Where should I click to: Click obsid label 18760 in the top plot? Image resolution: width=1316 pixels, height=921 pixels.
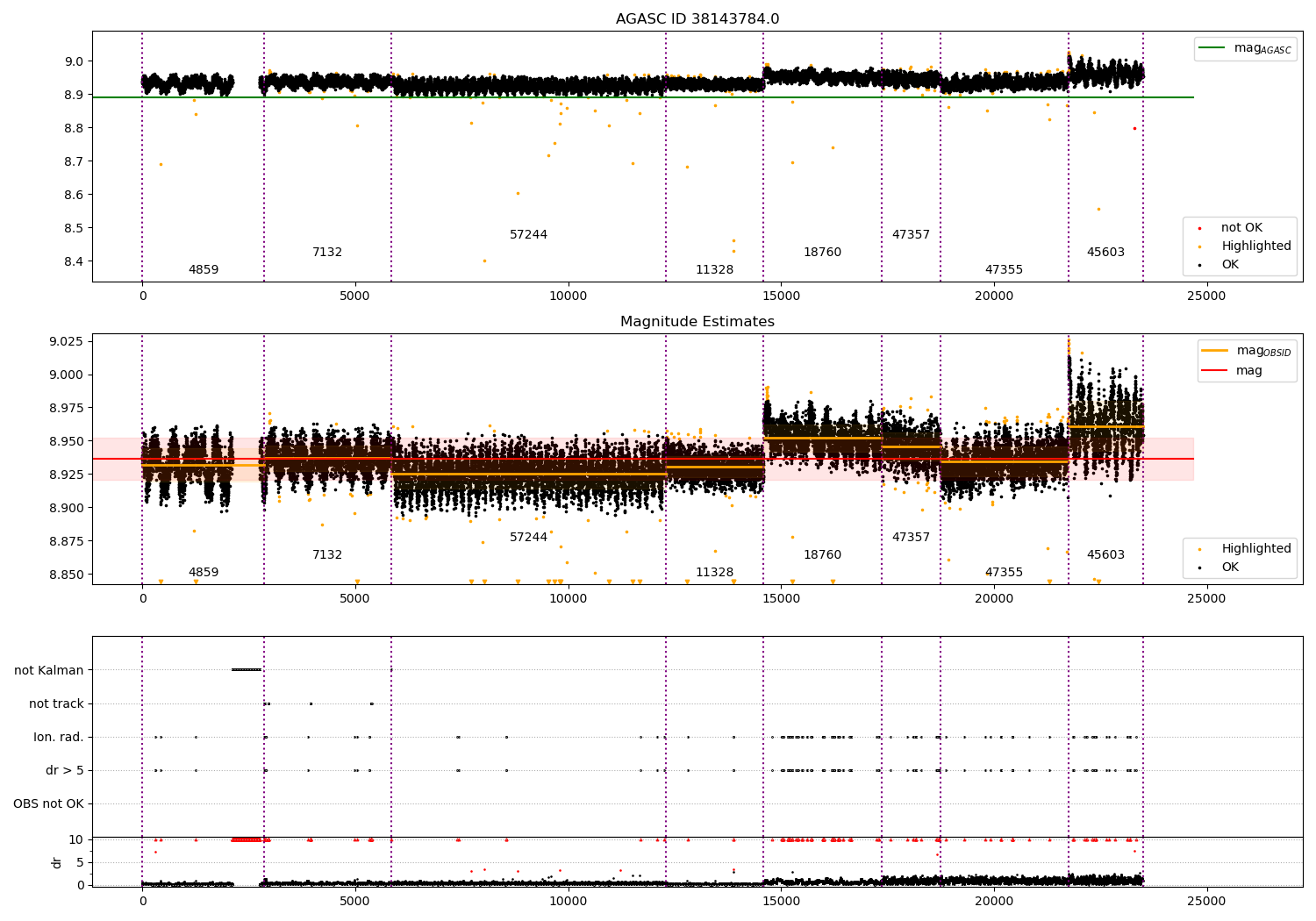pos(823,253)
